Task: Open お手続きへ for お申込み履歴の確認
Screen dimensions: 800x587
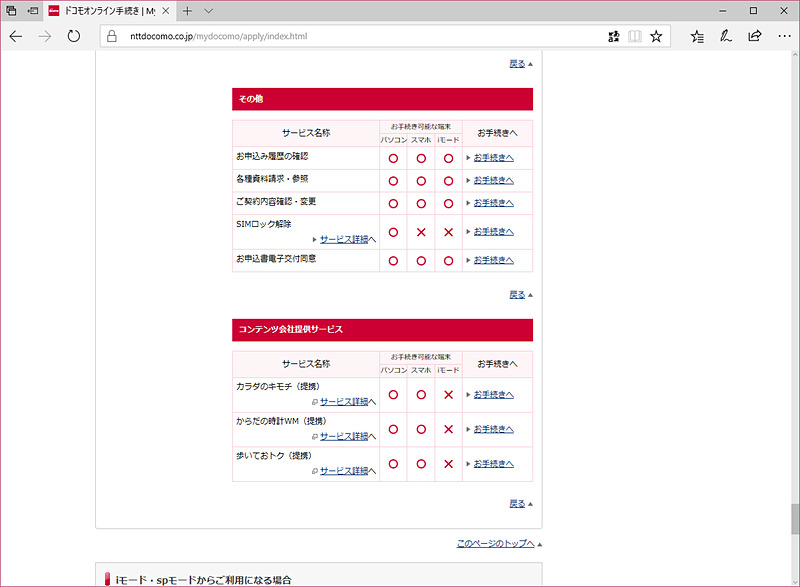Action: tap(493, 158)
